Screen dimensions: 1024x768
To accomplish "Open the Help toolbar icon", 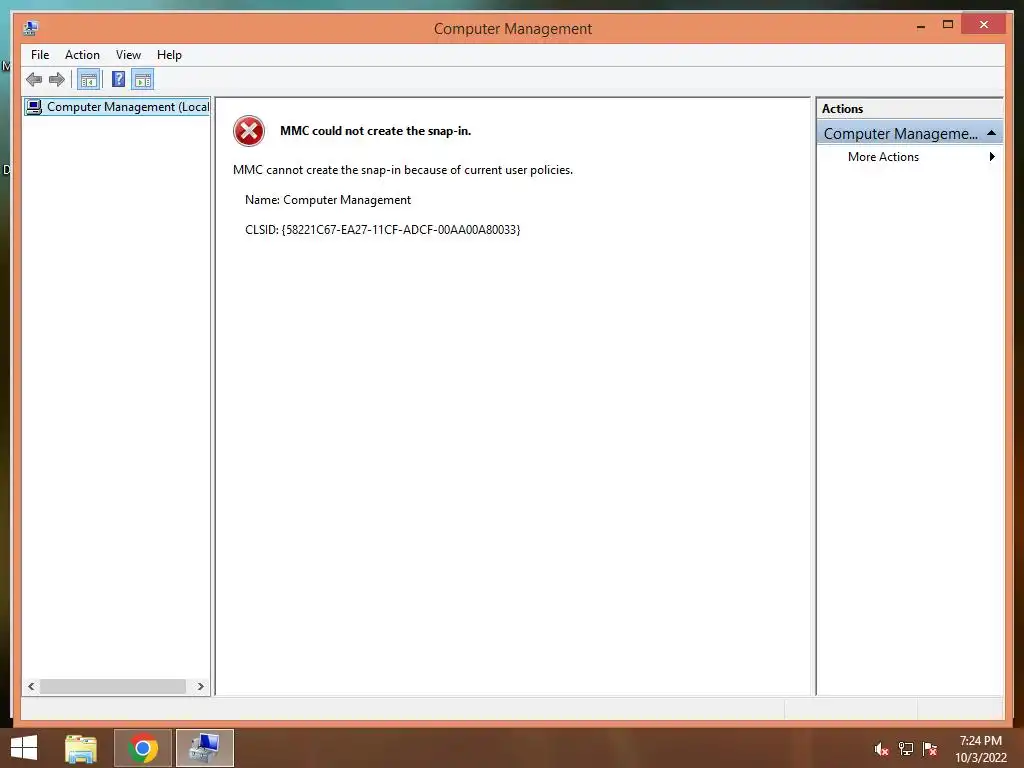I will (x=118, y=80).
